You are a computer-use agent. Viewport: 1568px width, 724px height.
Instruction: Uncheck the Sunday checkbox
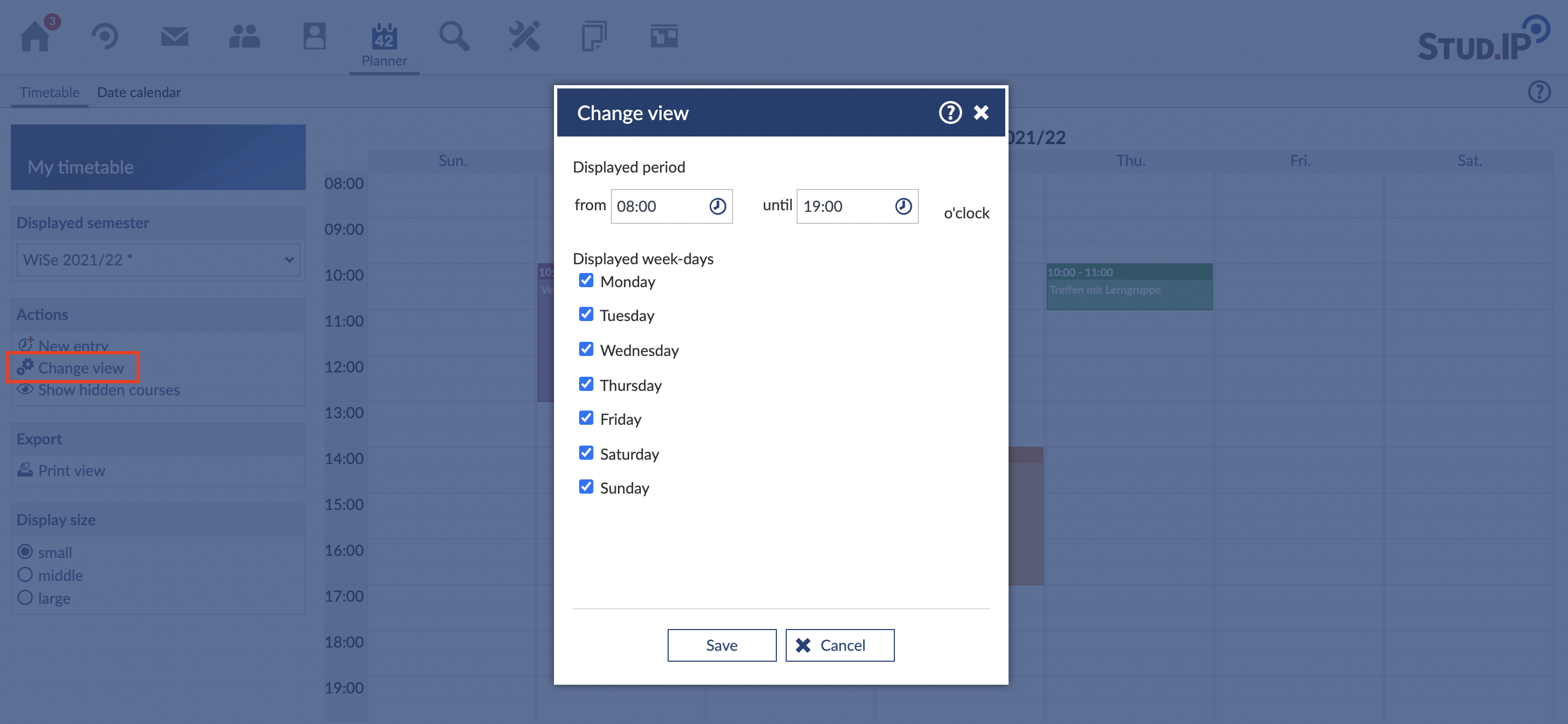pyautogui.click(x=586, y=486)
